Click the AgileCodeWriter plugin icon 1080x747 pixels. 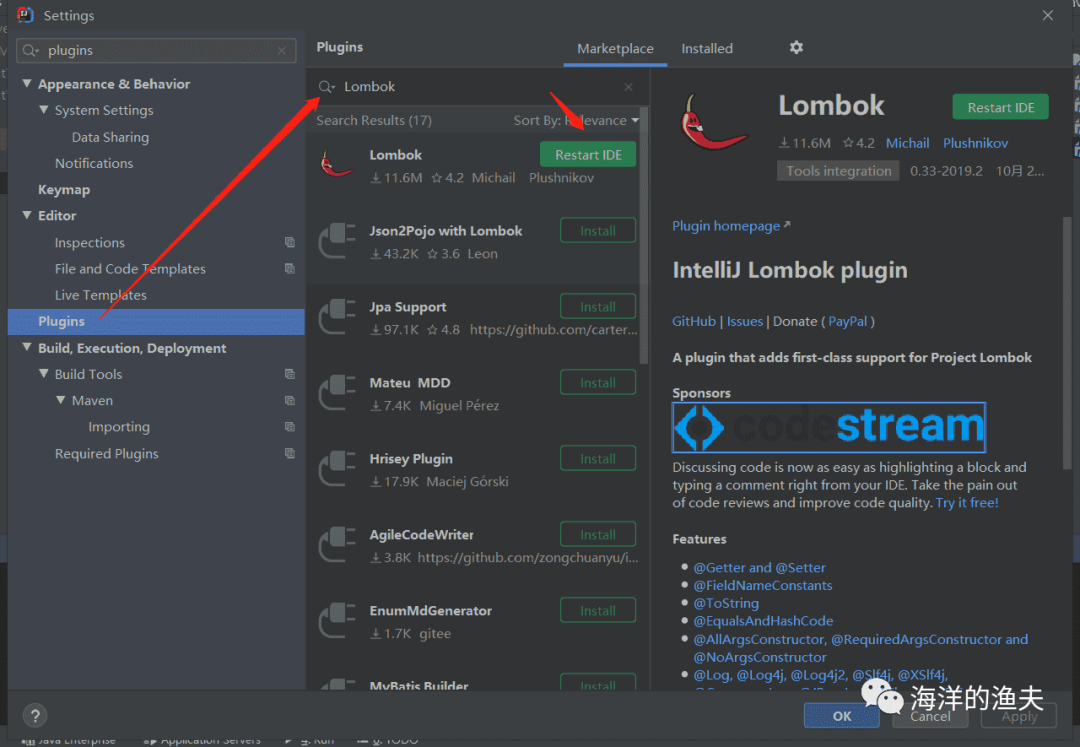click(337, 544)
